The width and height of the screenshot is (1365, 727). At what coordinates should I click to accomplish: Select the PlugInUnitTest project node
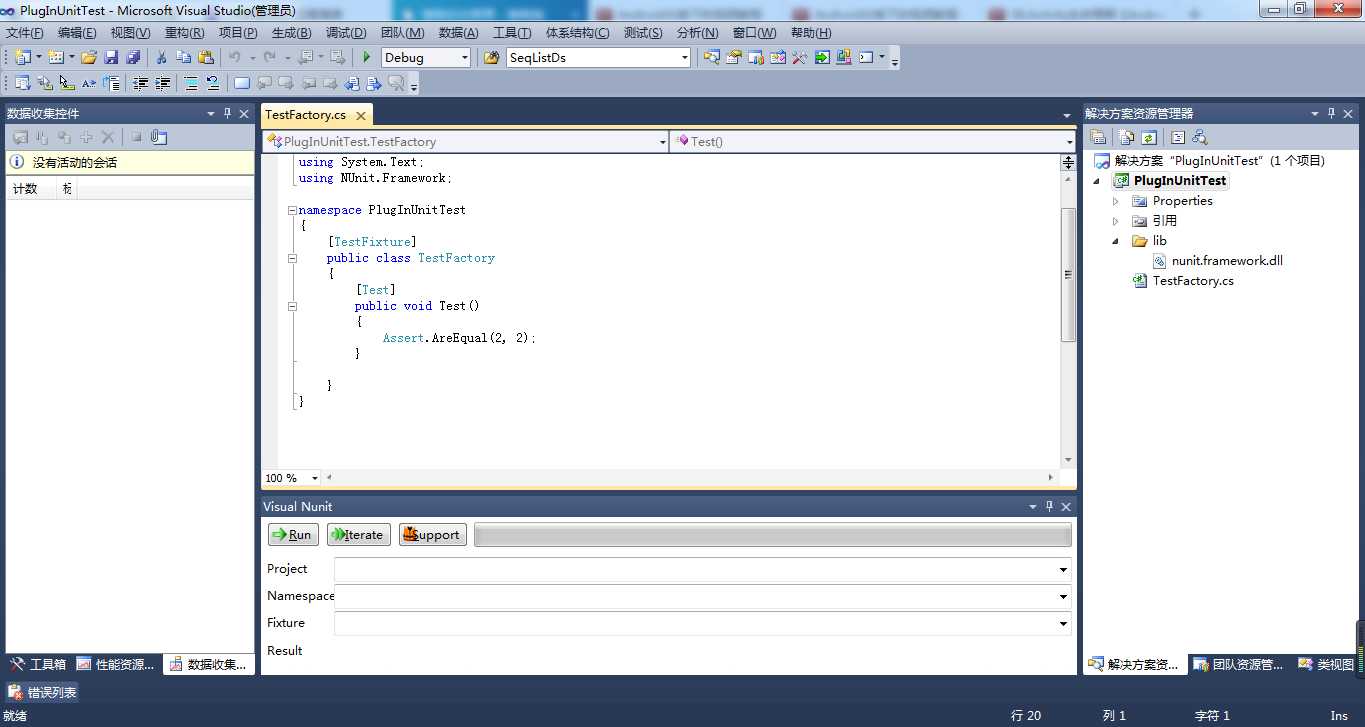click(1180, 181)
